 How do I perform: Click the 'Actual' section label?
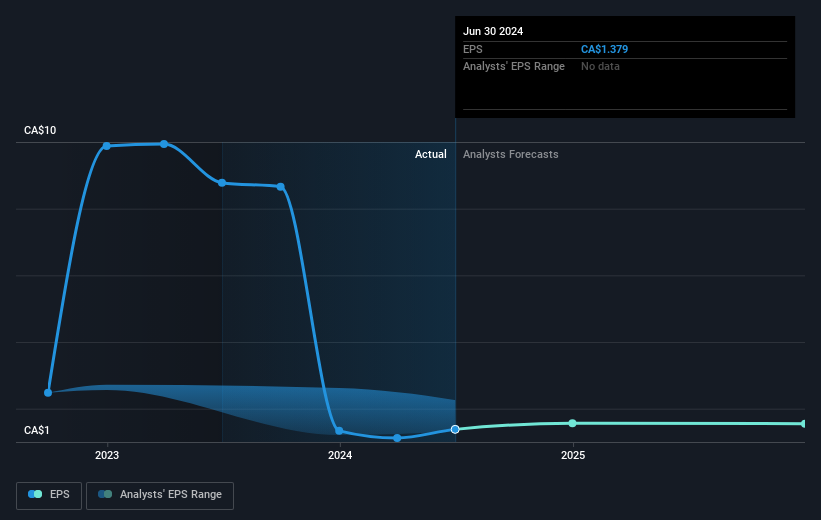pos(431,154)
